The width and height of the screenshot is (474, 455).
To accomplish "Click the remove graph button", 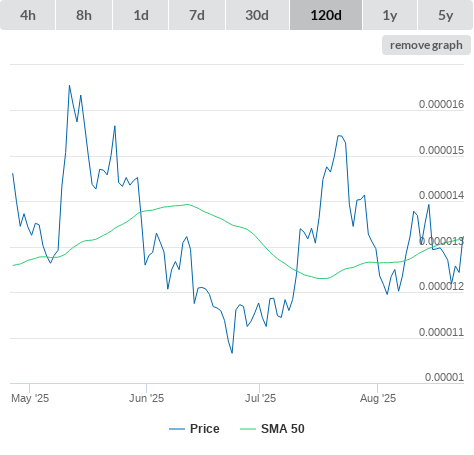I will (x=426, y=45).
